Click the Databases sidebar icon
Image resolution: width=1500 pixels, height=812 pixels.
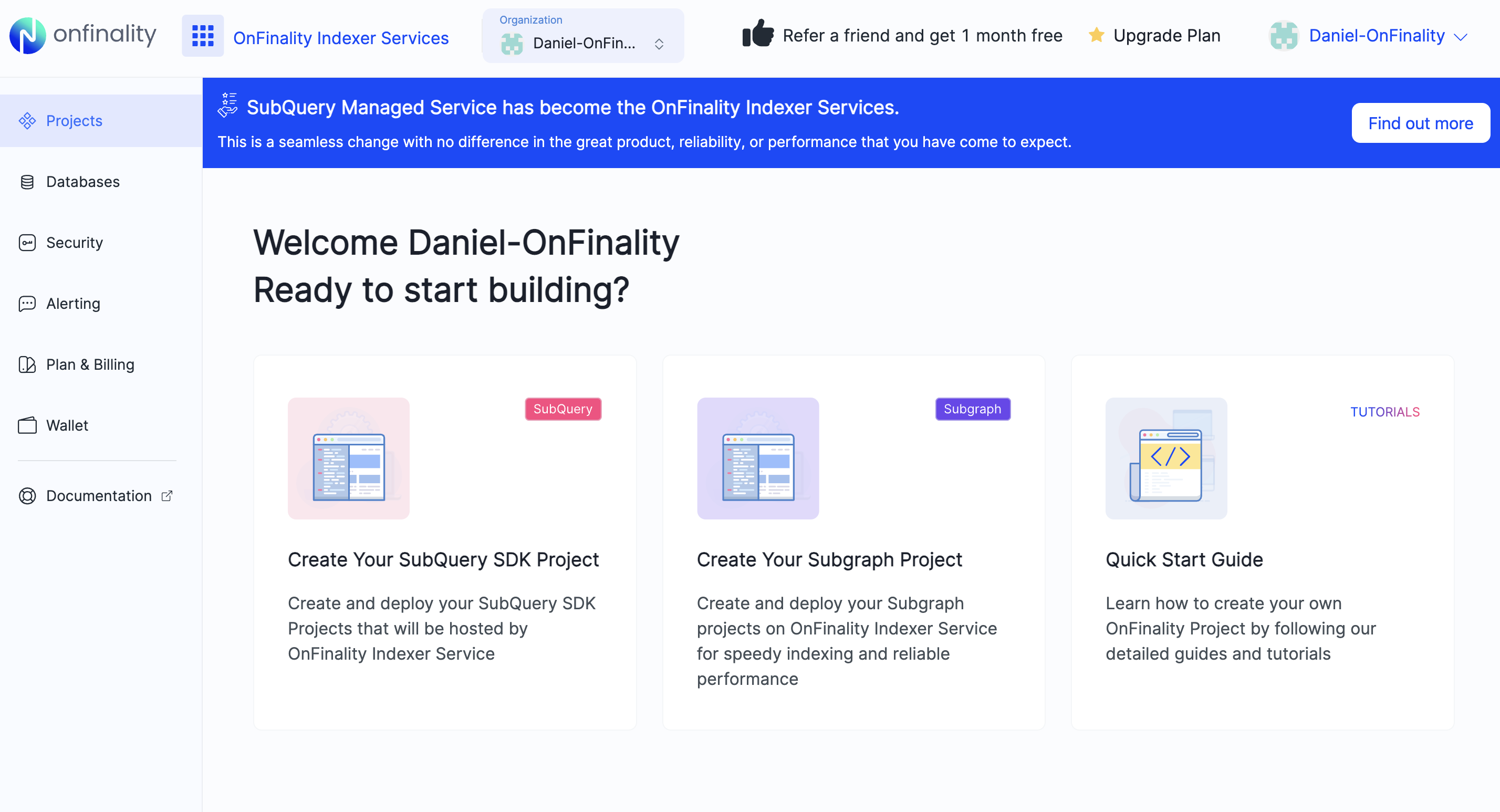(27, 182)
